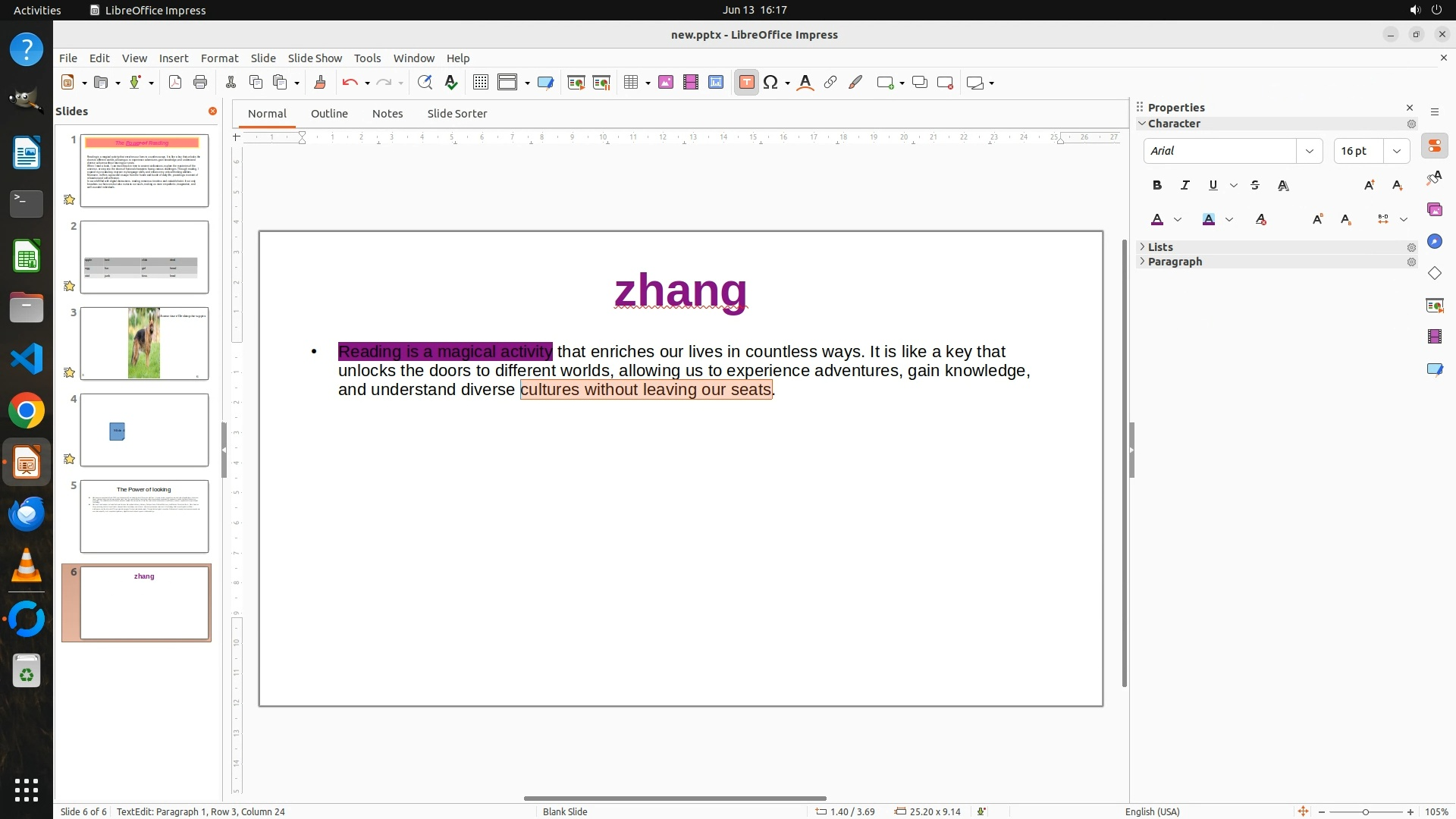Select slide 3 thumbnail with dog photo
1456x819 pixels.
point(144,344)
